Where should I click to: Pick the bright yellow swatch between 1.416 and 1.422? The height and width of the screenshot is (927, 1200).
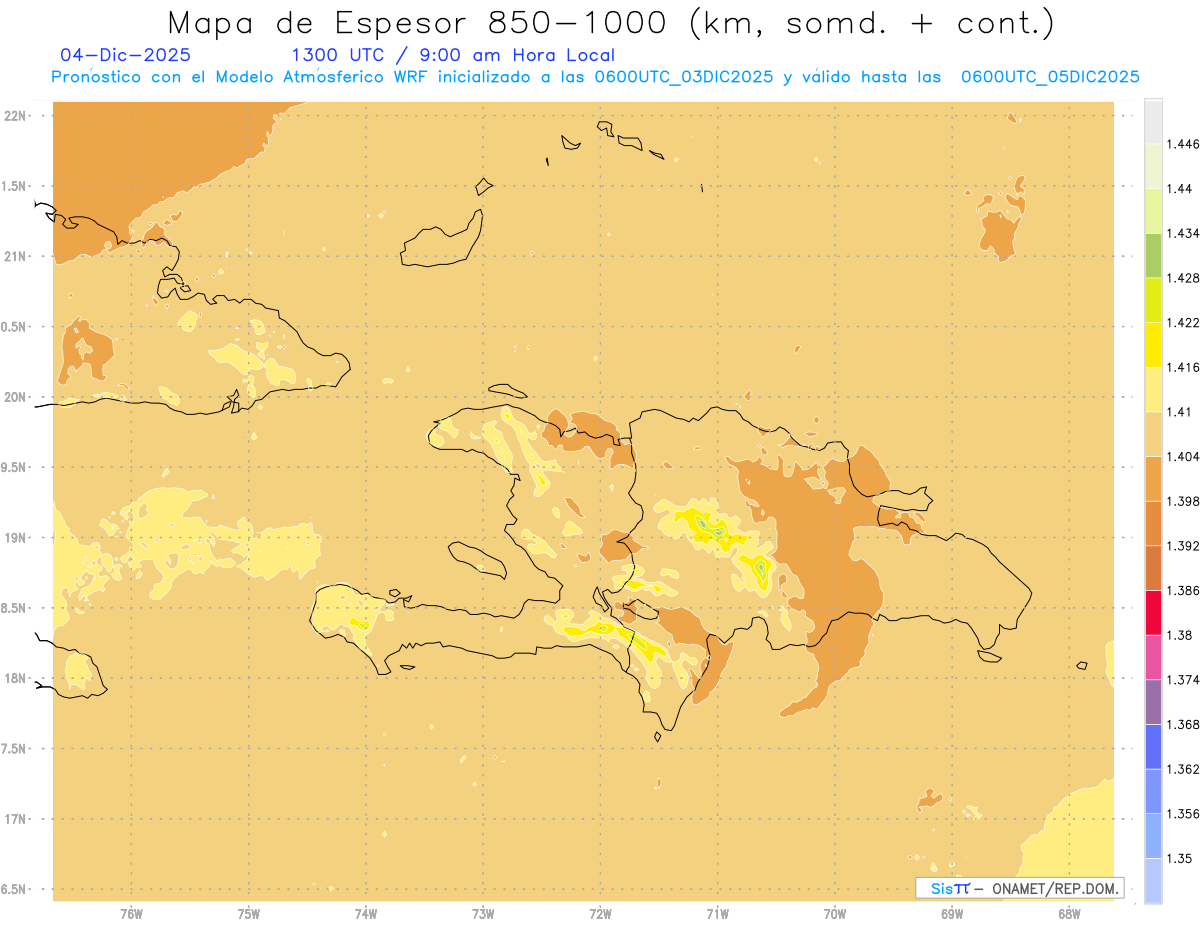[1153, 345]
